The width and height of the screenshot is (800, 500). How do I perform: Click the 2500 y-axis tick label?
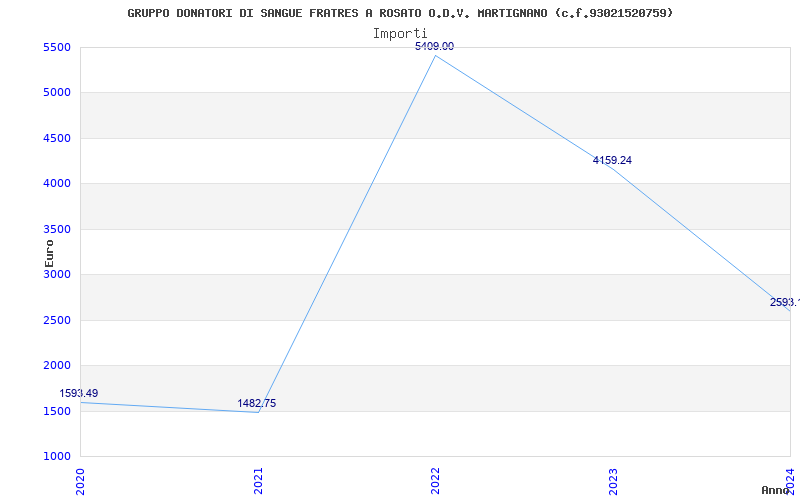(56, 320)
